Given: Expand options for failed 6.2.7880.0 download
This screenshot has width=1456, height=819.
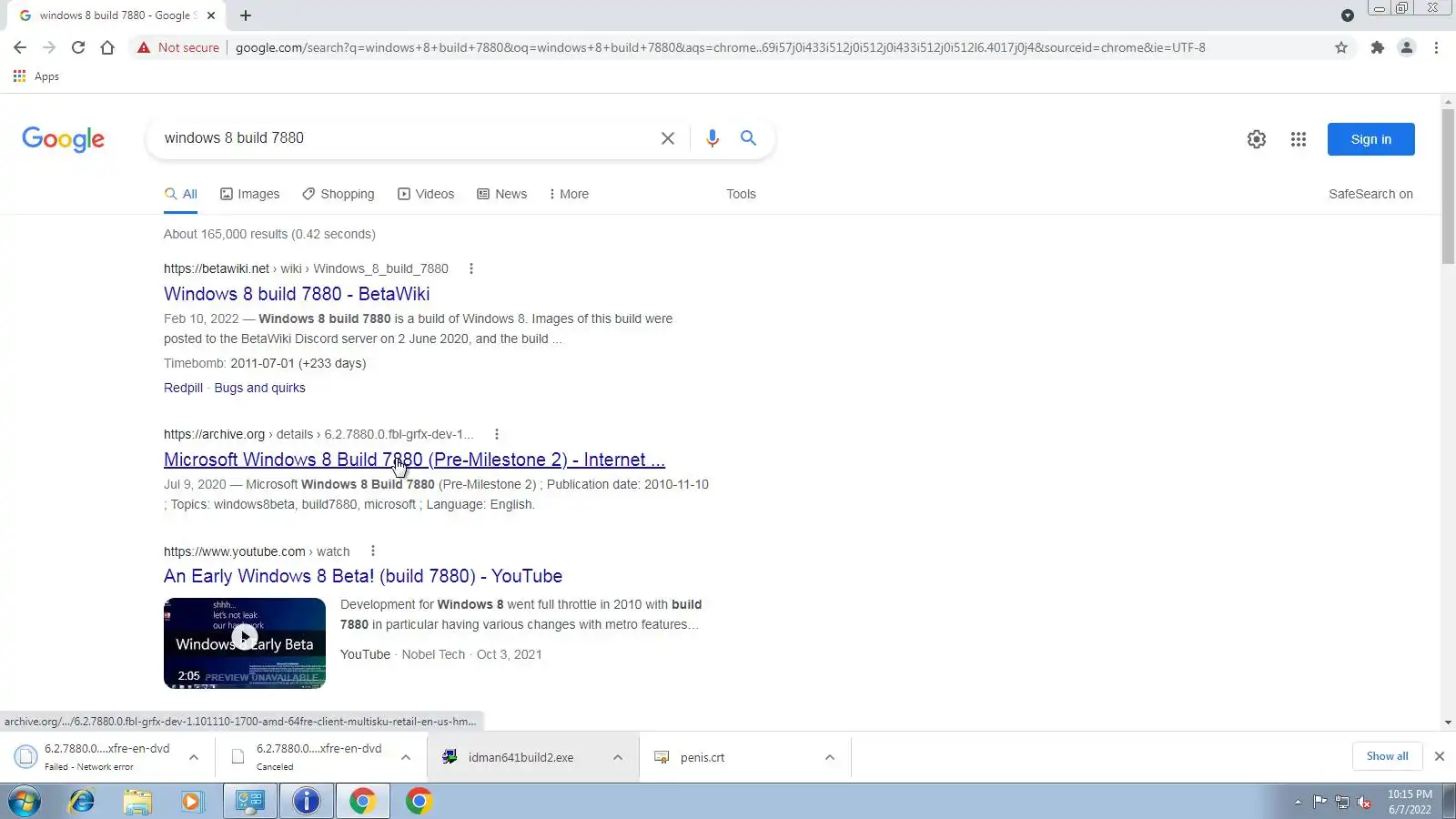Looking at the screenshot, I should [x=194, y=757].
